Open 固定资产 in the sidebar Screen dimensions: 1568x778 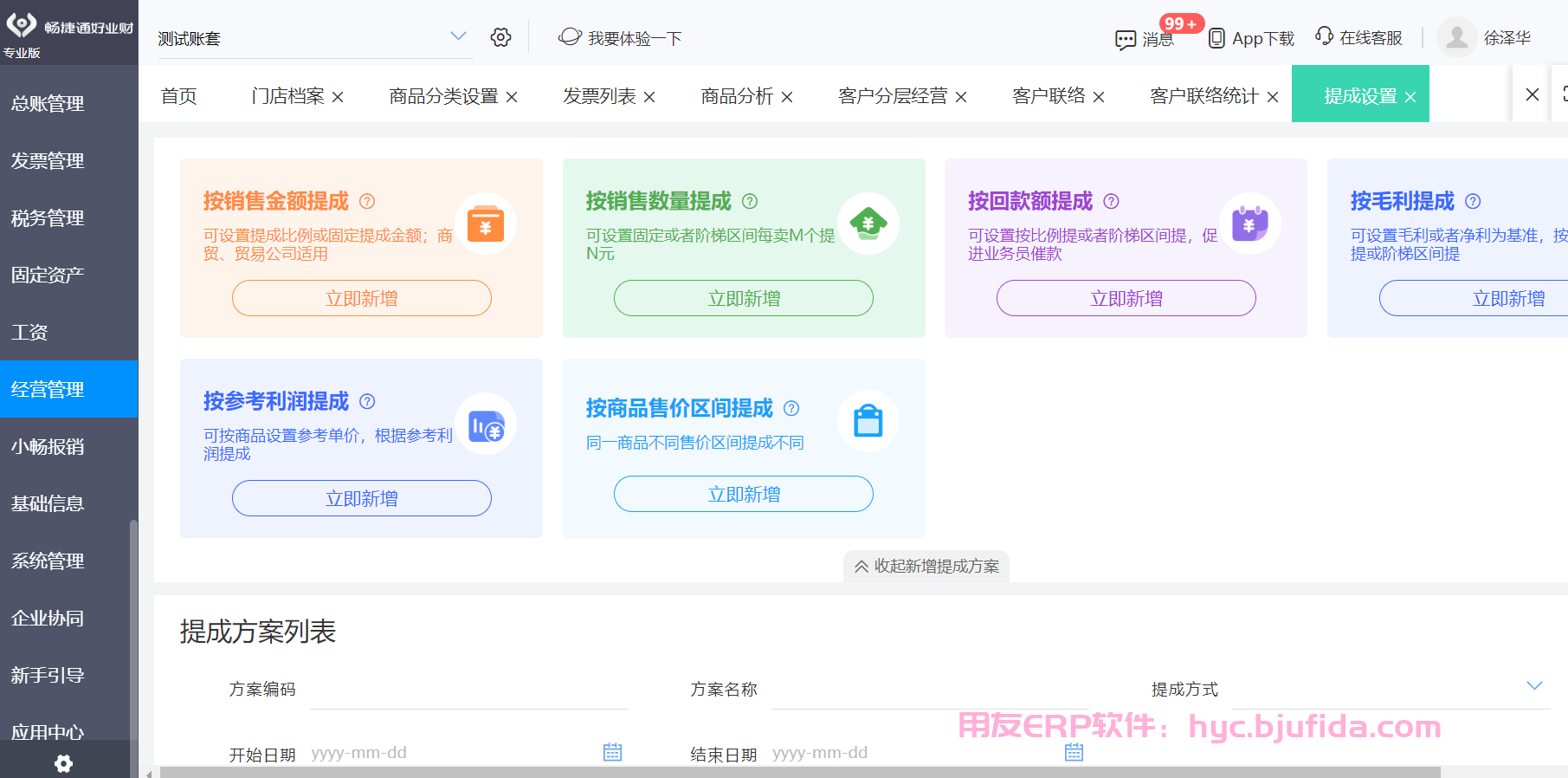69,275
